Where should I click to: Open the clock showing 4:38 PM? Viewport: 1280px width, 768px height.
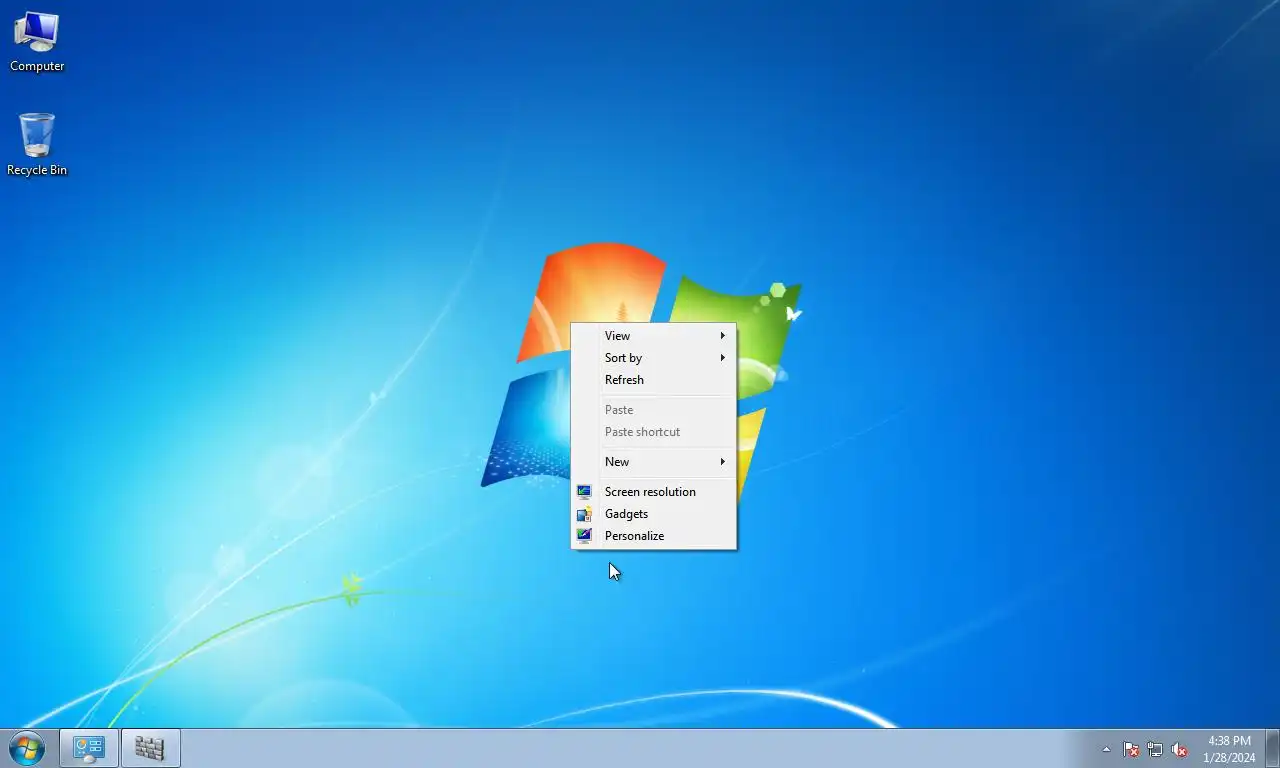(1229, 749)
